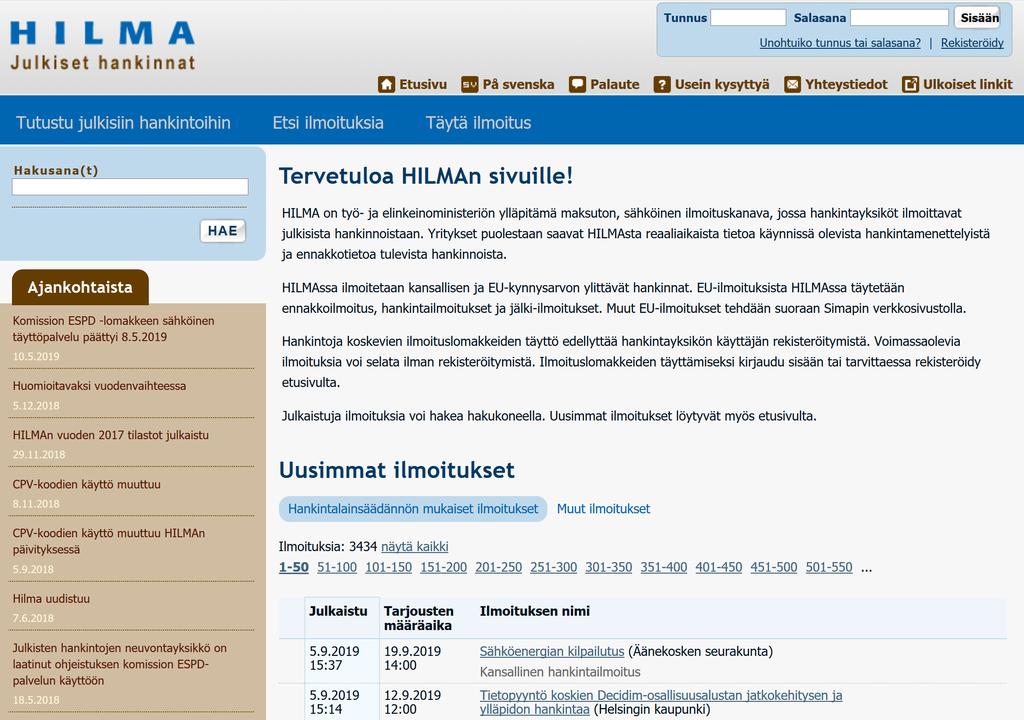Screen dimensions: 1024x720
Task: Go to results page 301-350
Action: point(609,567)
